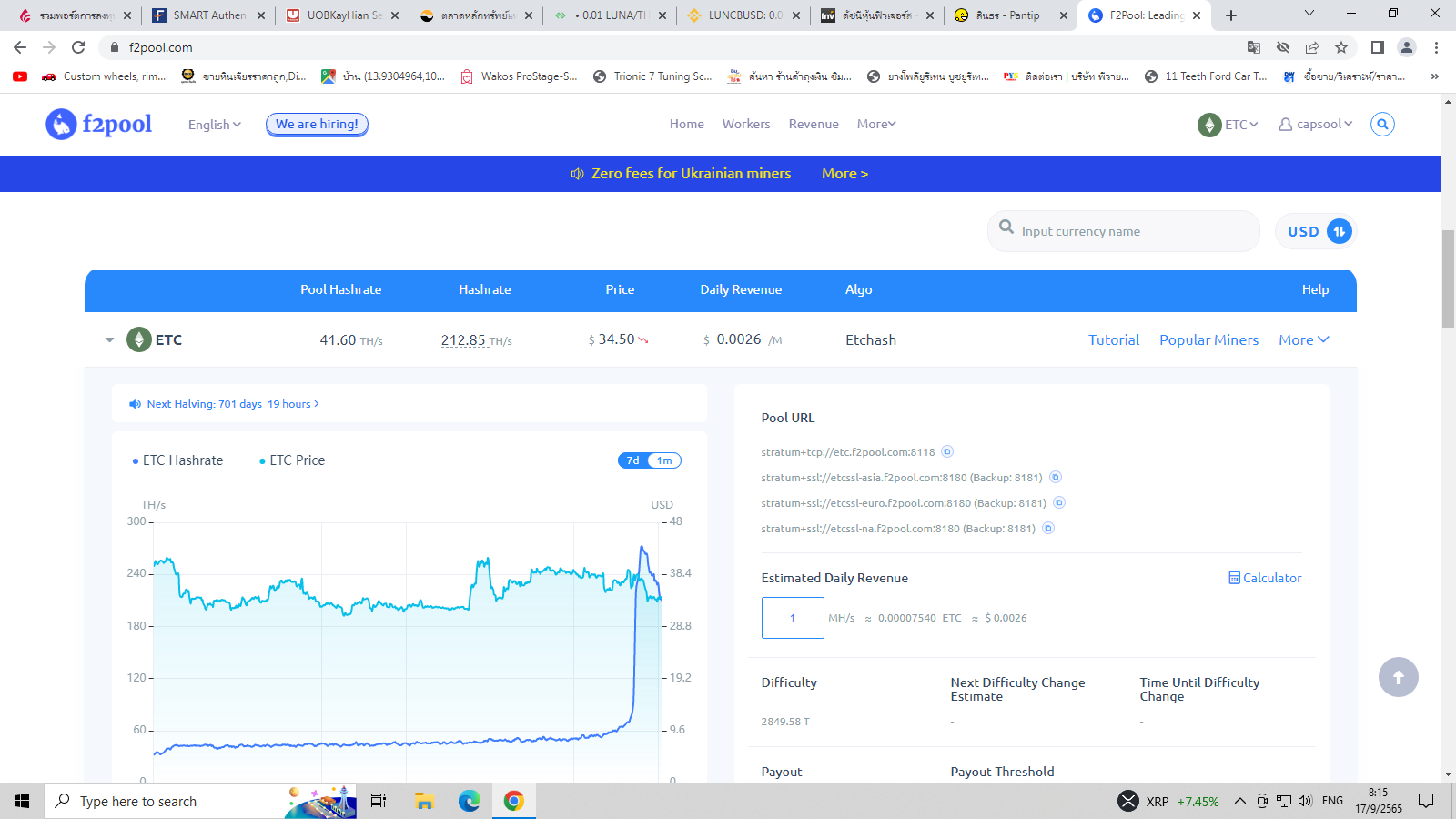Open the capsool account dropdown
Image resolution: width=1456 pixels, height=819 pixels.
(1316, 124)
